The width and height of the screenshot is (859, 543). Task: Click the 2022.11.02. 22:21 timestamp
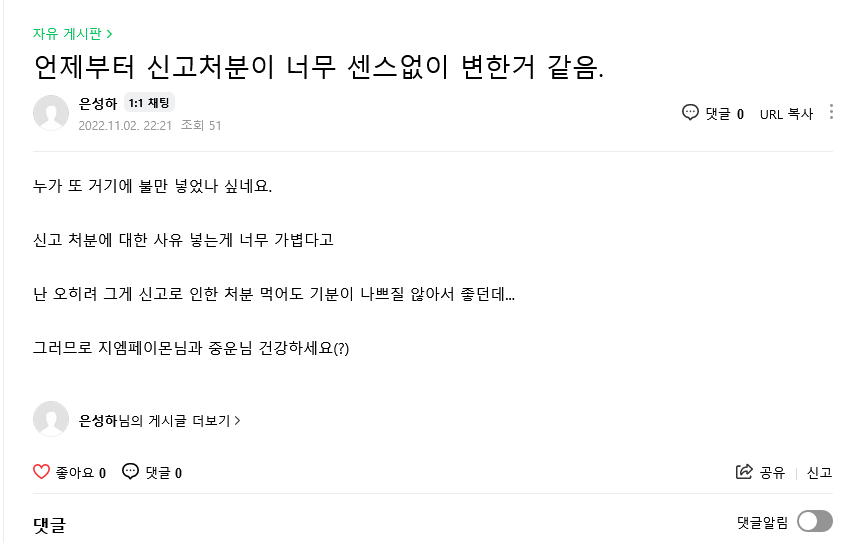point(125,125)
